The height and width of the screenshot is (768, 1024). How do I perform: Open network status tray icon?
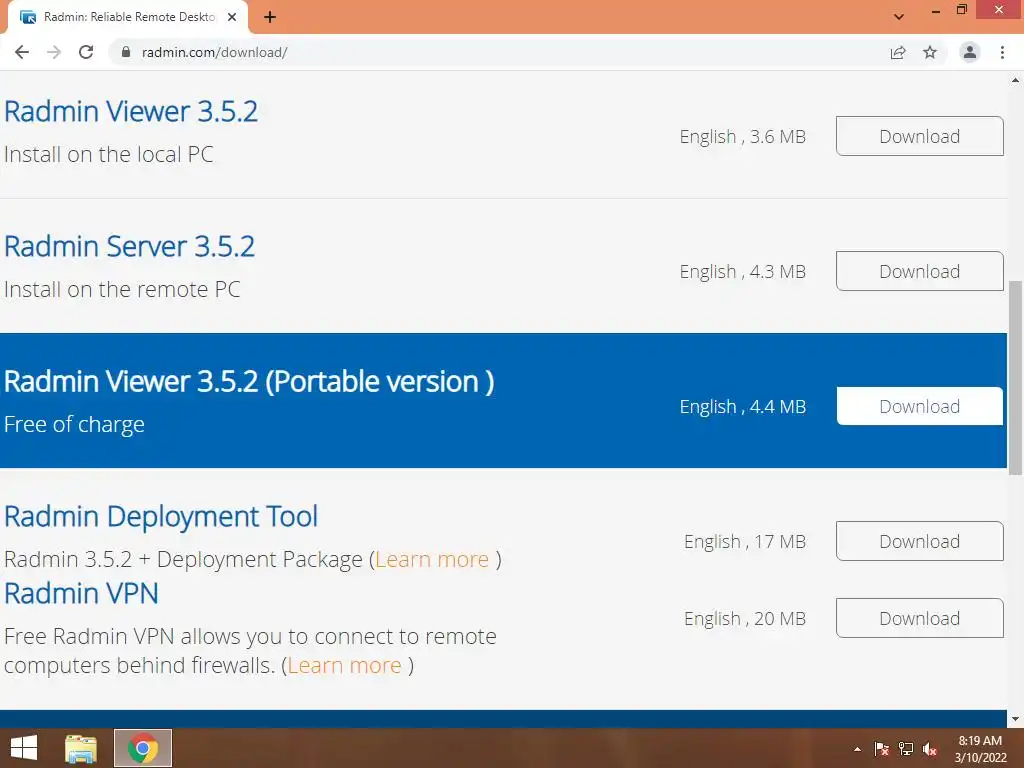click(x=906, y=749)
